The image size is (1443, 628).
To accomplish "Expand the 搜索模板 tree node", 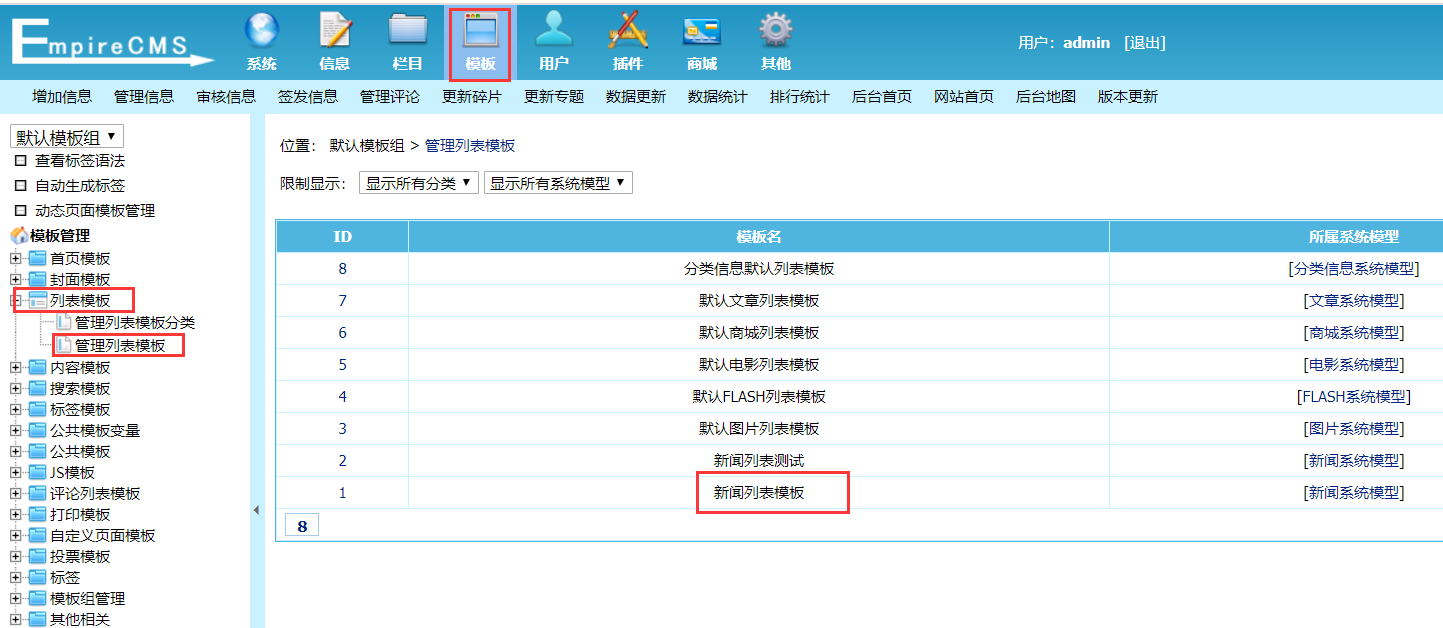I will [15, 388].
